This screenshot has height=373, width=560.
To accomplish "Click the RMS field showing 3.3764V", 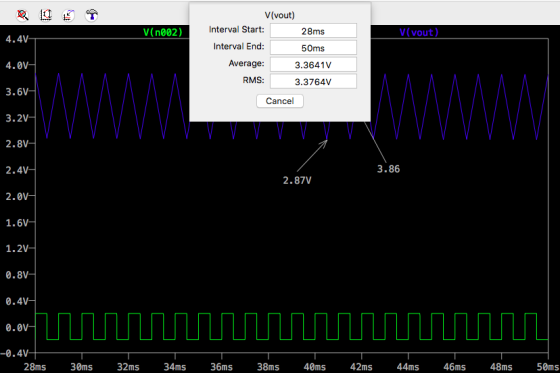I will 313,81.
